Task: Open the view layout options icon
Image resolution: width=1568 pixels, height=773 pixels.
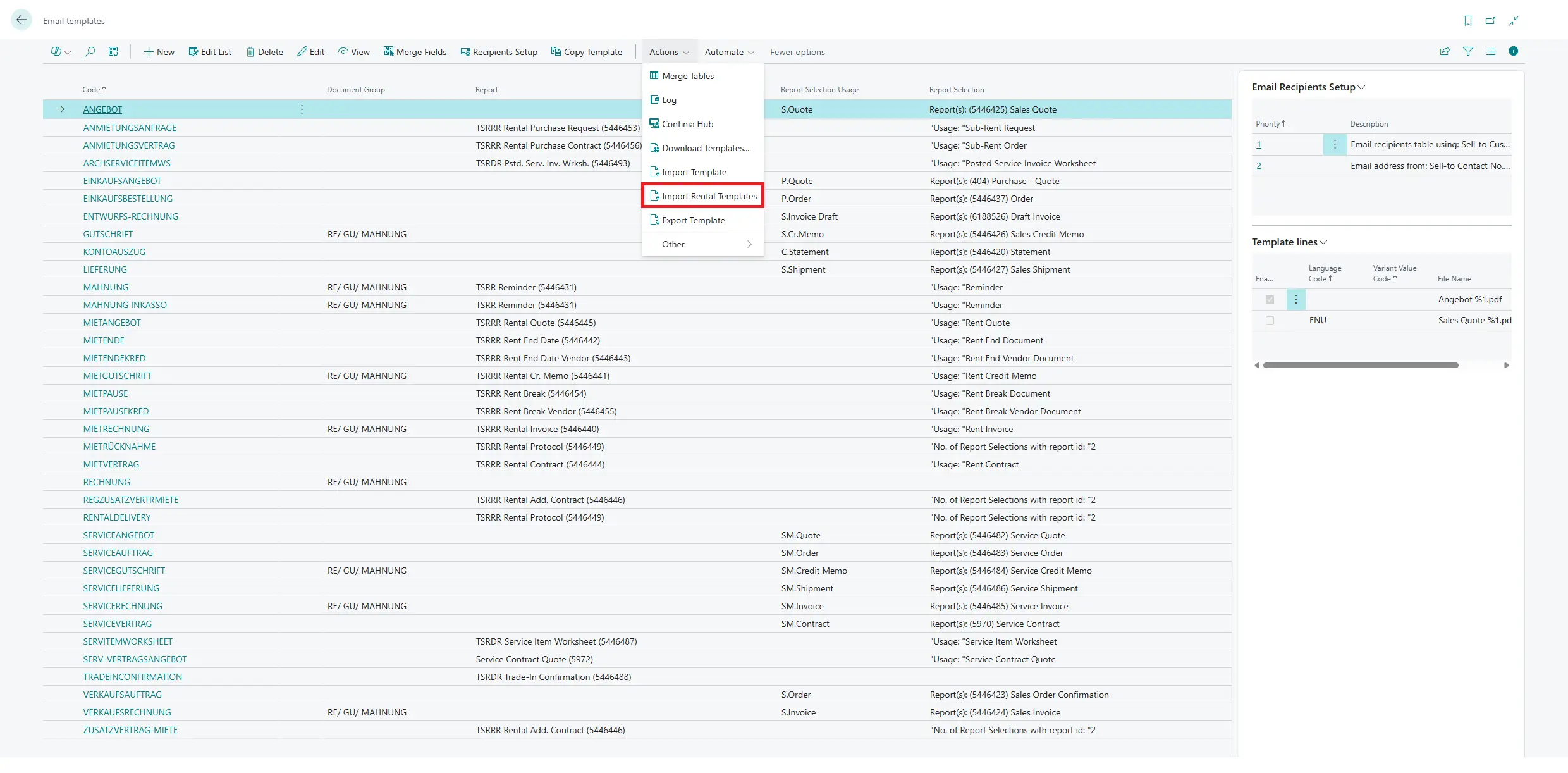Action: tap(61, 52)
